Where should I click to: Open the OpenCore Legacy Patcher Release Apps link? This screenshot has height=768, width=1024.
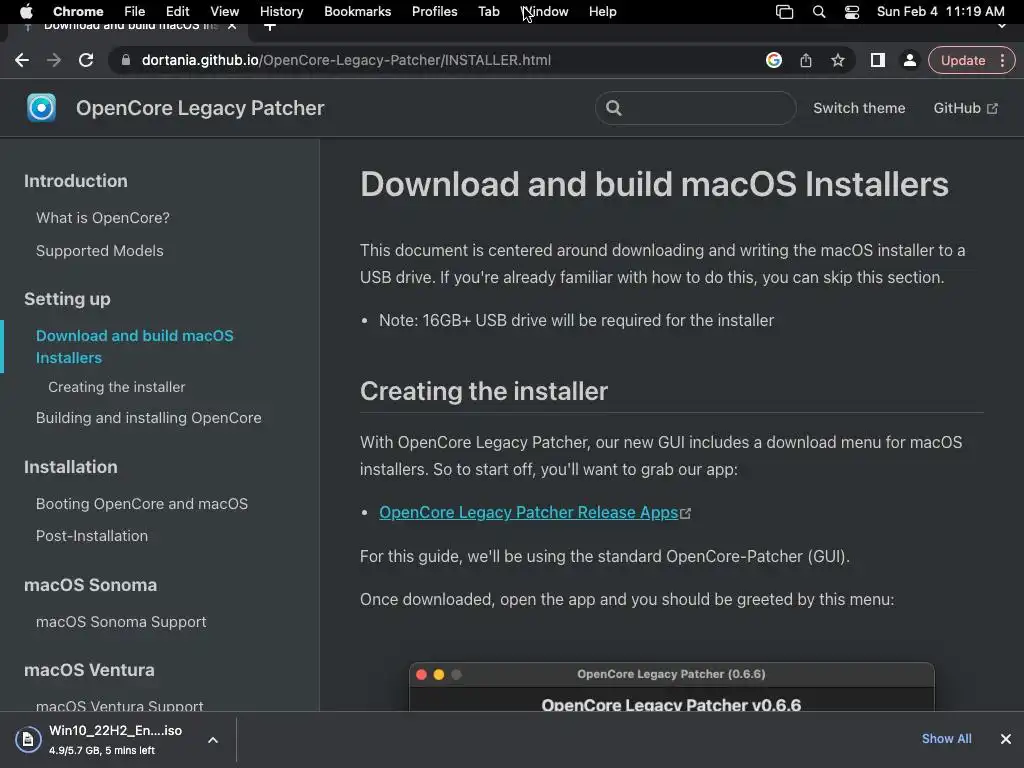(x=529, y=512)
